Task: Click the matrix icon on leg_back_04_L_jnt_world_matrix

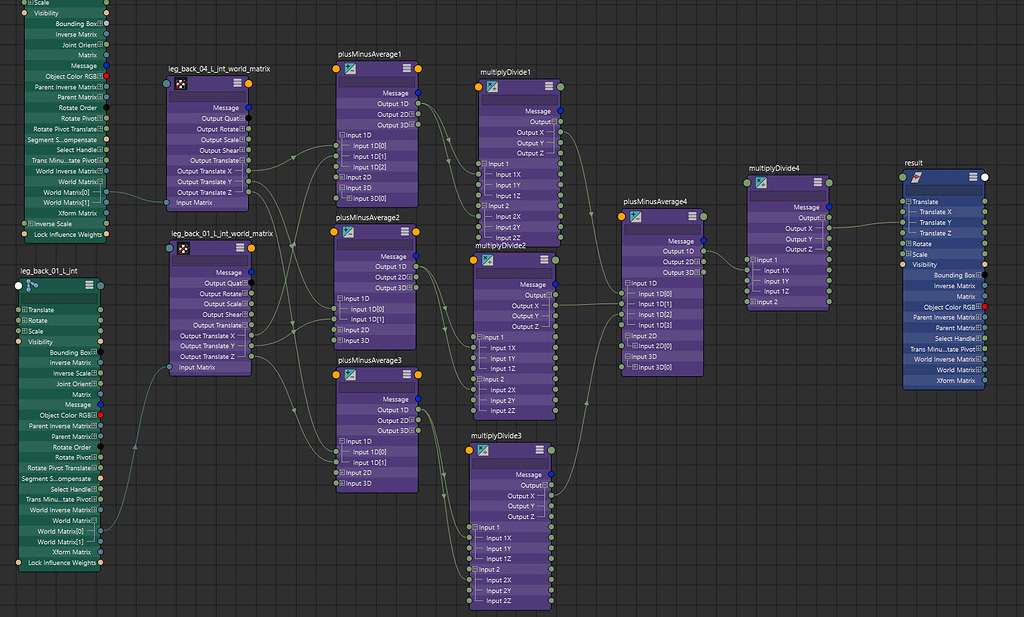Action: coord(182,82)
